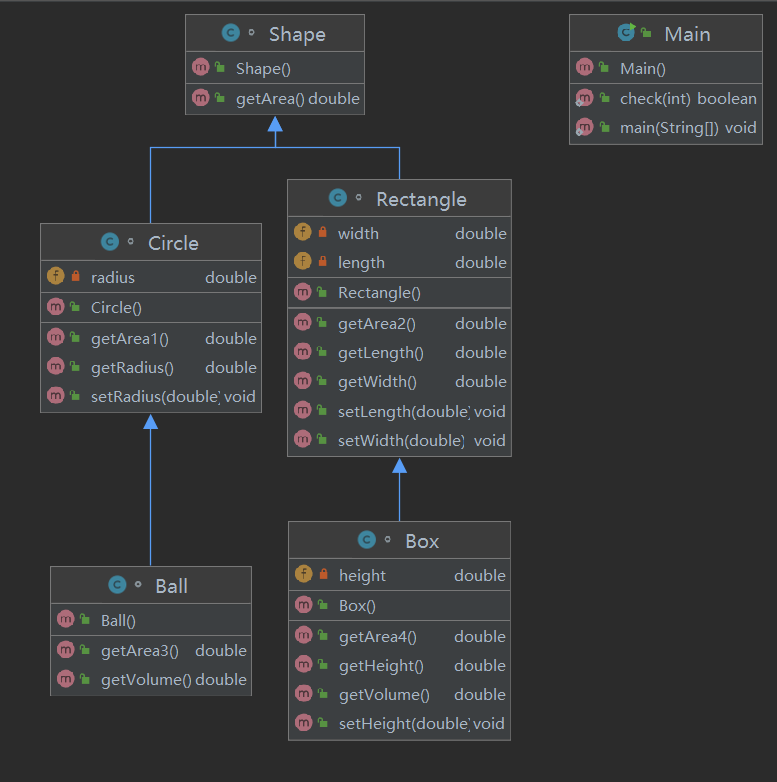Select the Shape() constructor row
Viewport: 777px width, 782px height.
pyautogui.click(x=275, y=68)
